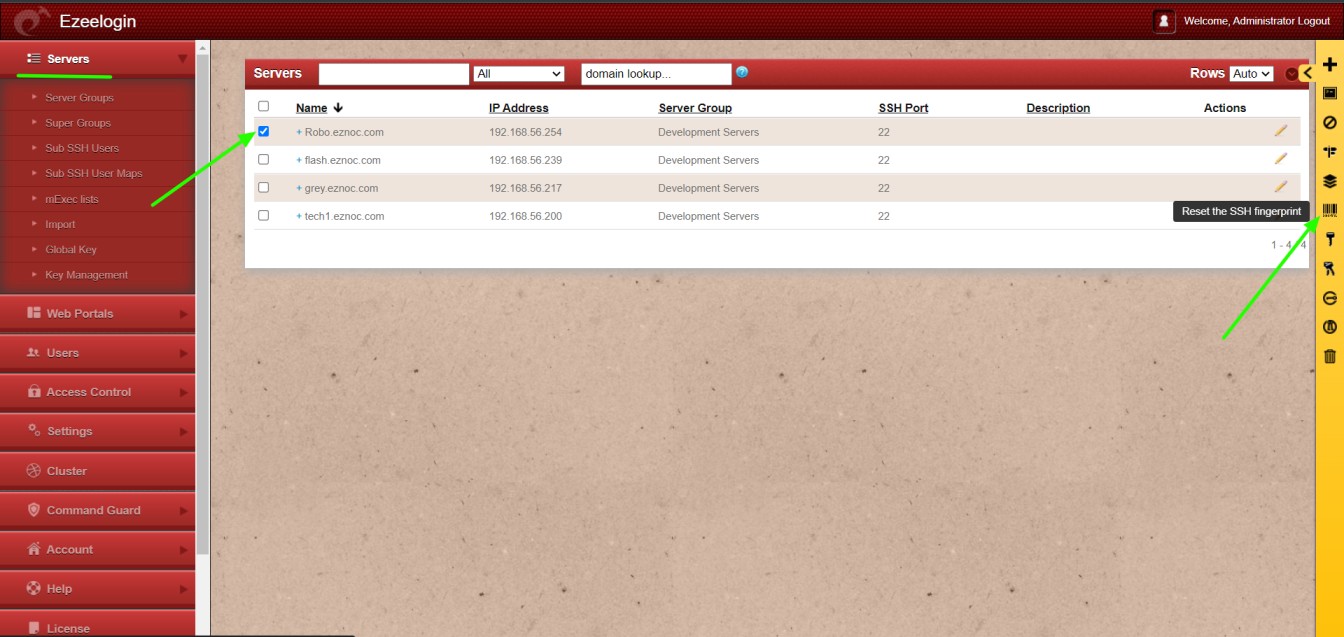Toggle the select-all servers checkbox
Image resolution: width=1344 pixels, height=637 pixels.
click(x=264, y=106)
